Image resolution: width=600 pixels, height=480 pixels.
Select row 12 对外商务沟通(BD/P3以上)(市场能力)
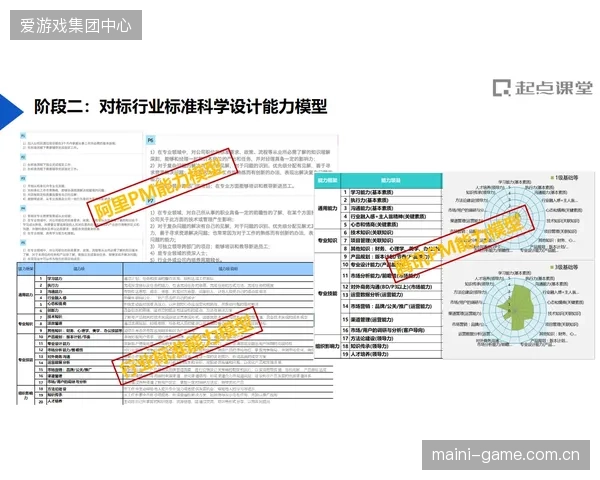pyautogui.click(x=391, y=287)
